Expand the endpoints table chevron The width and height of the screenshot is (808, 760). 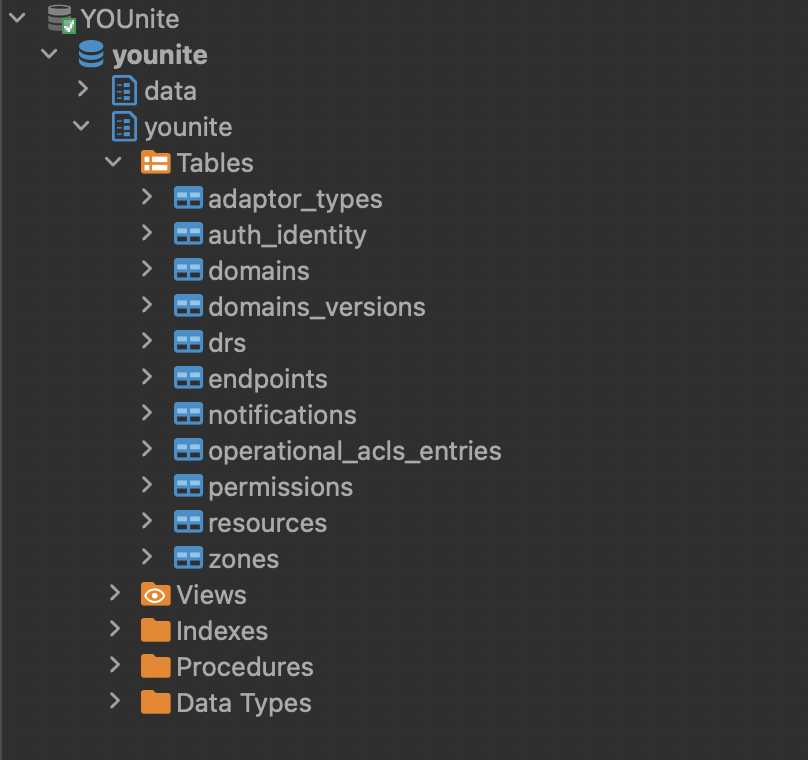tap(147, 378)
